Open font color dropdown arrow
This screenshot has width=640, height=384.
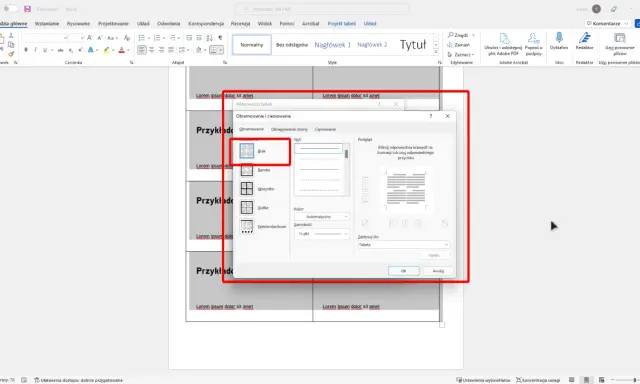point(128,50)
